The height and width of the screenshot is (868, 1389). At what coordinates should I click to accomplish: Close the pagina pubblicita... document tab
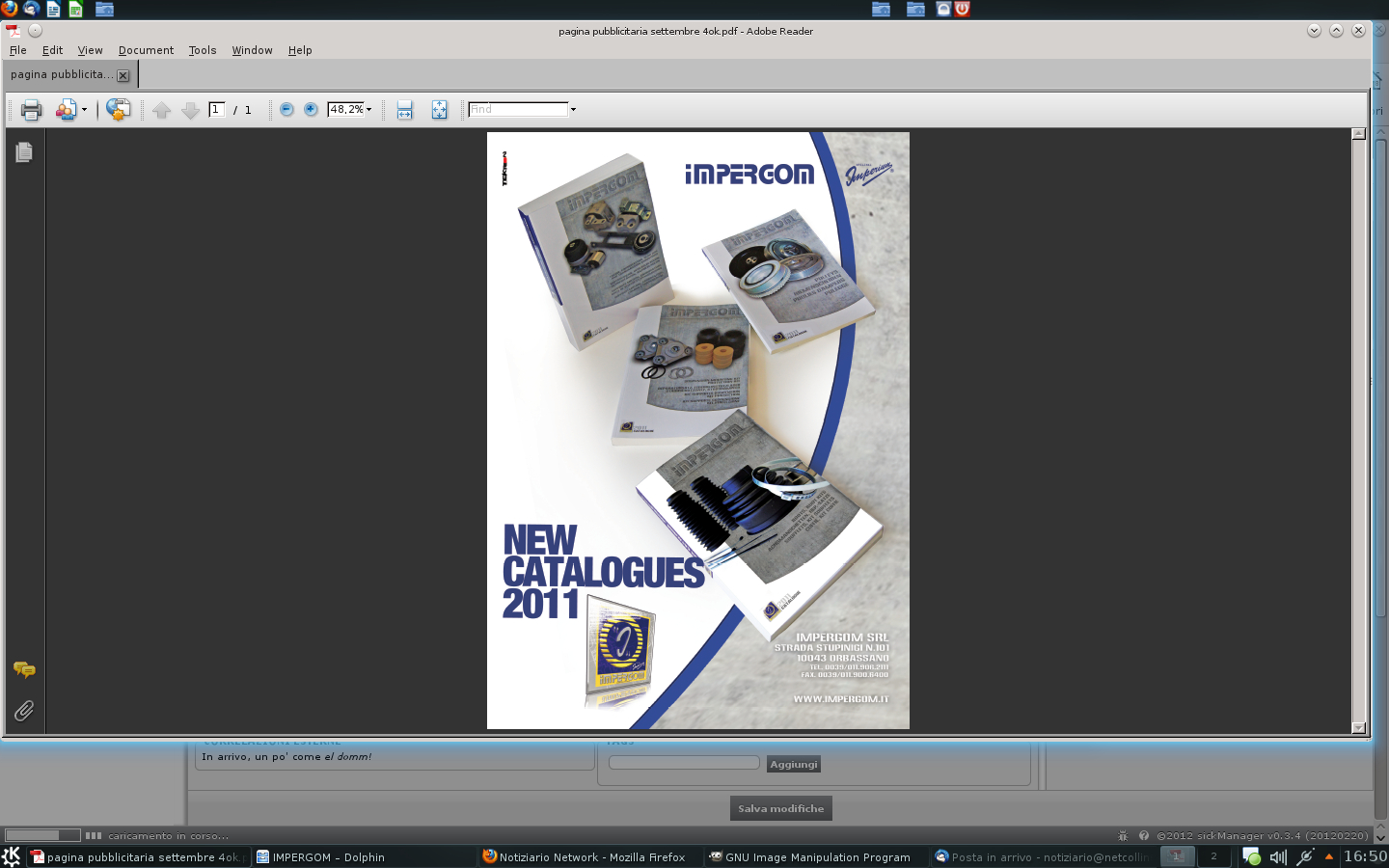pyautogui.click(x=123, y=75)
